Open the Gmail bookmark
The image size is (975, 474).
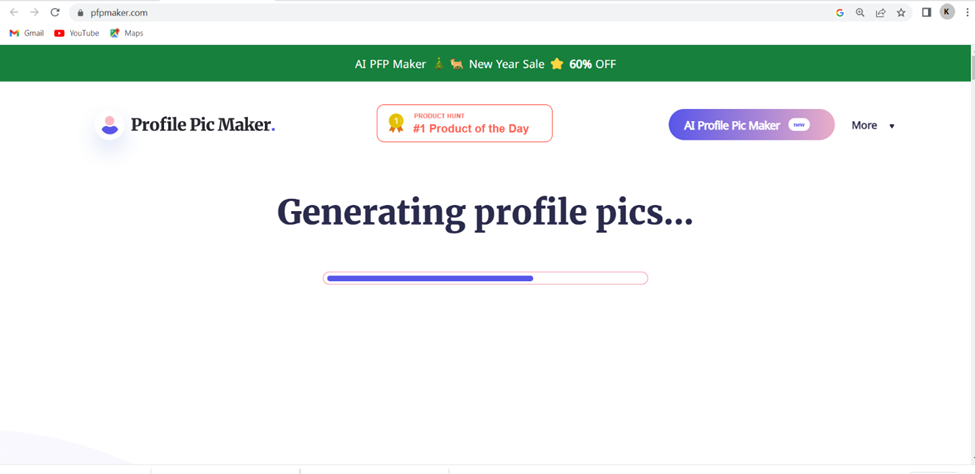coord(27,33)
